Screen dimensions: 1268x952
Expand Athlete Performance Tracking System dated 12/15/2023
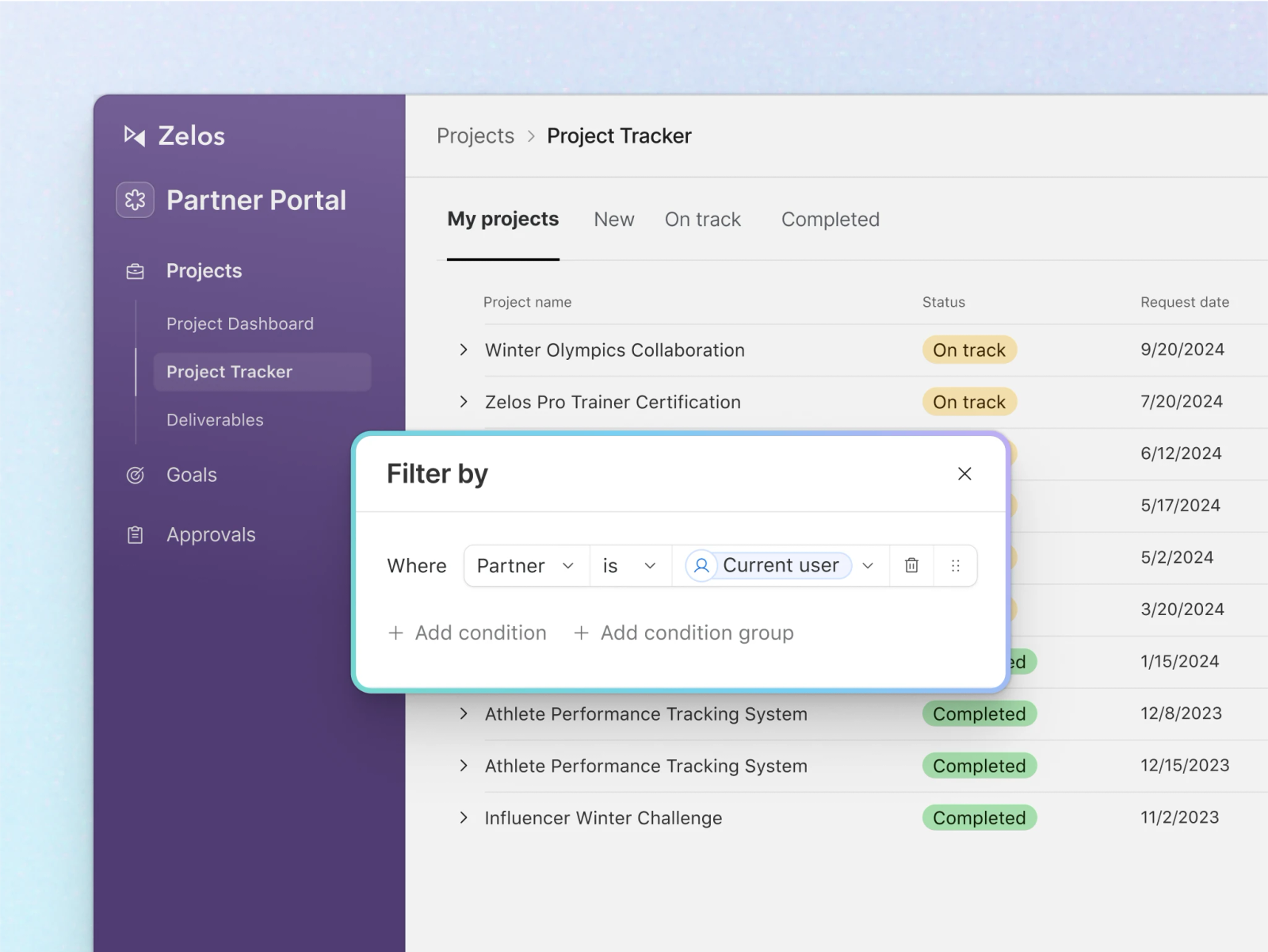pyautogui.click(x=464, y=766)
